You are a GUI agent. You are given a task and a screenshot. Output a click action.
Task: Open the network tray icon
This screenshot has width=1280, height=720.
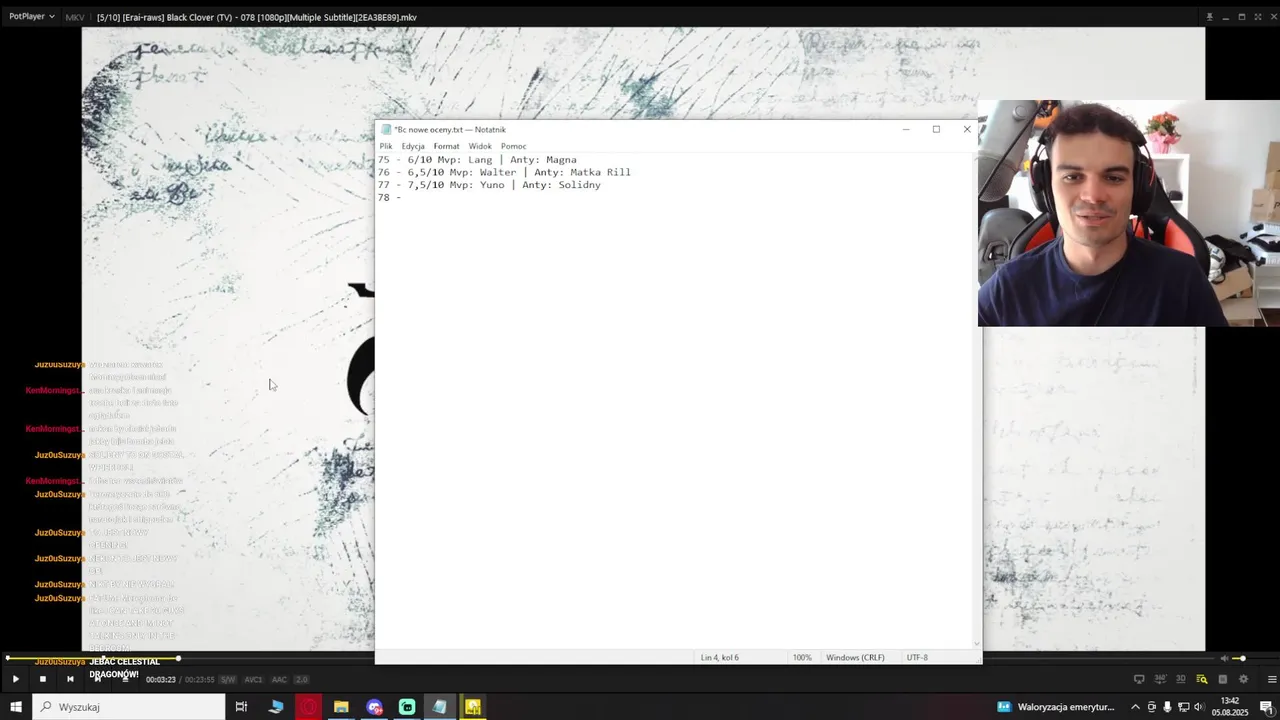click(x=1184, y=707)
